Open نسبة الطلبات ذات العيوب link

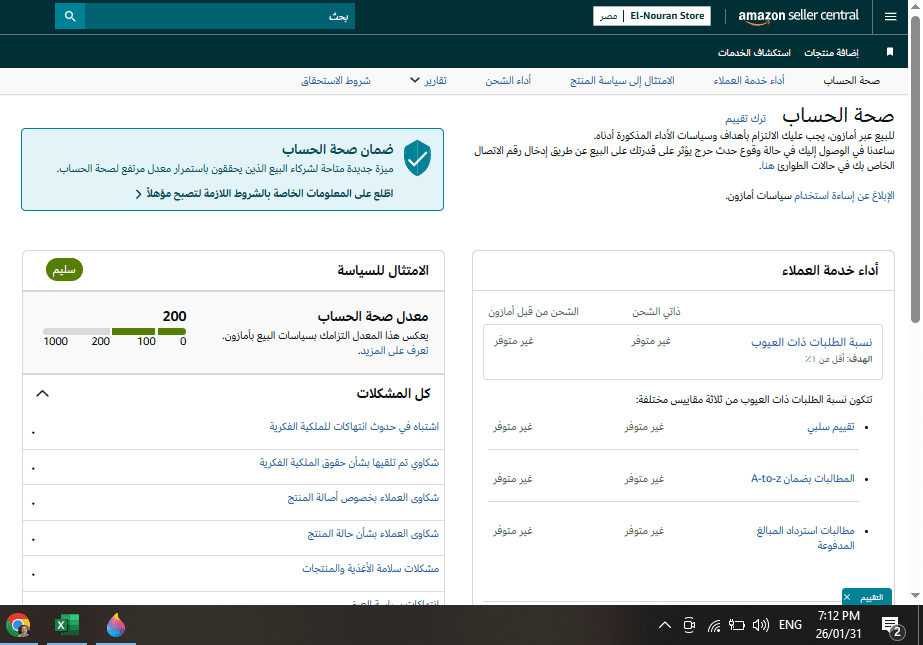coord(804,342)
